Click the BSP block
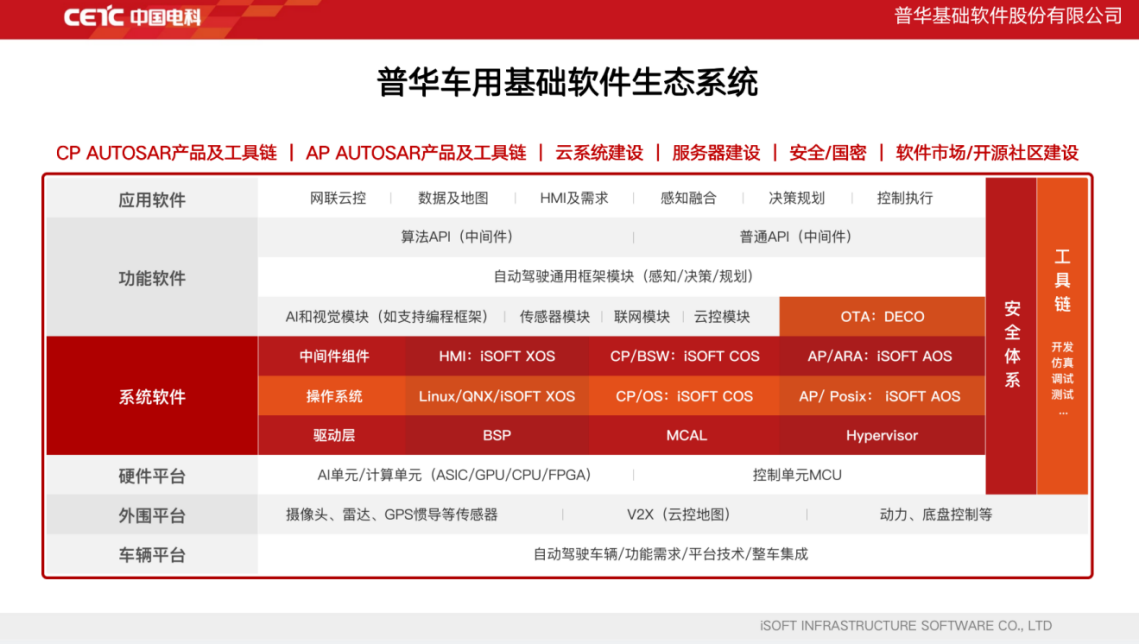Viewport: 1139px width, 644px height. [x=497, y=436]
